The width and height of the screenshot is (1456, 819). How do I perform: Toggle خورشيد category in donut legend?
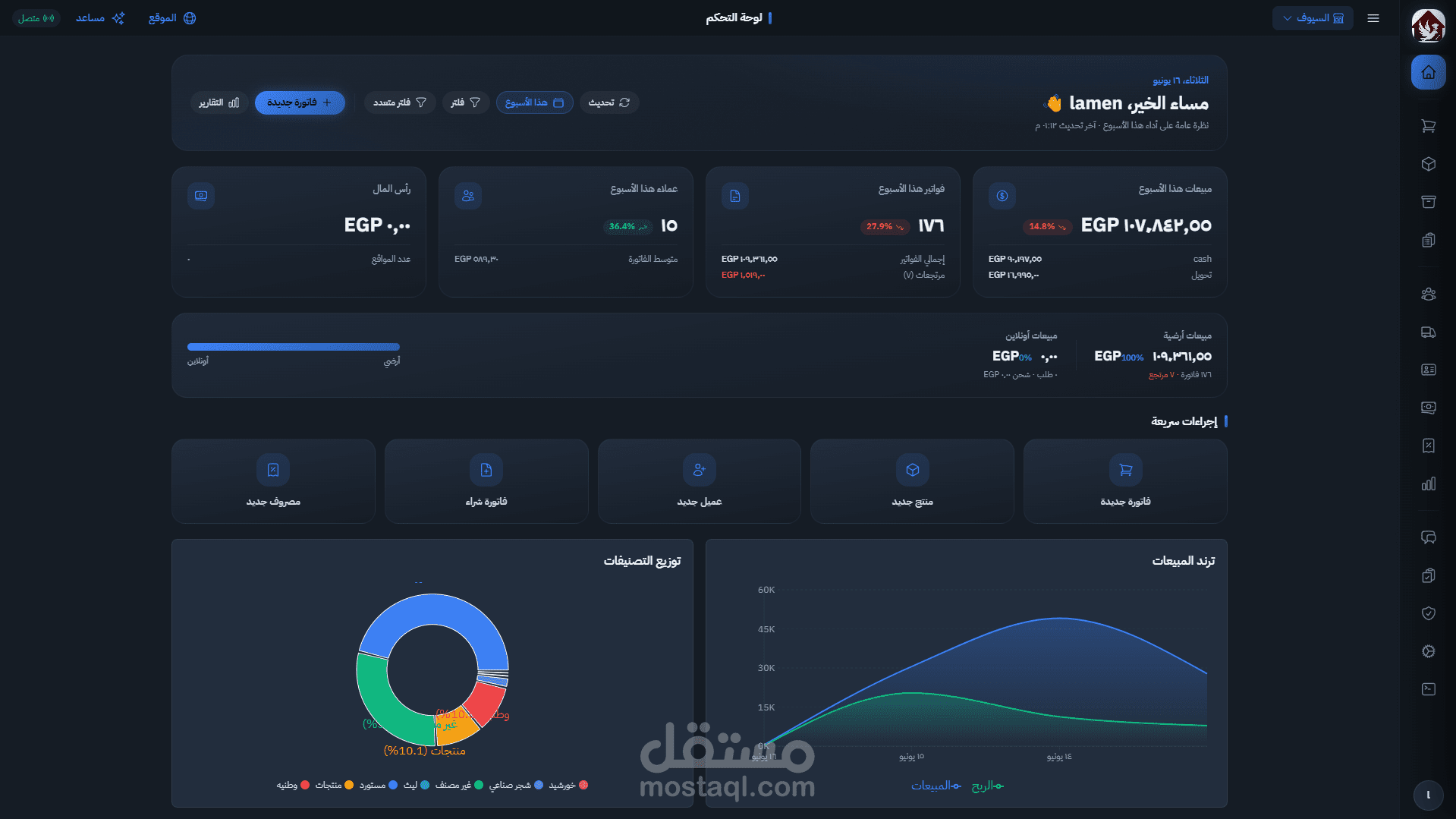tap(568, 786)
